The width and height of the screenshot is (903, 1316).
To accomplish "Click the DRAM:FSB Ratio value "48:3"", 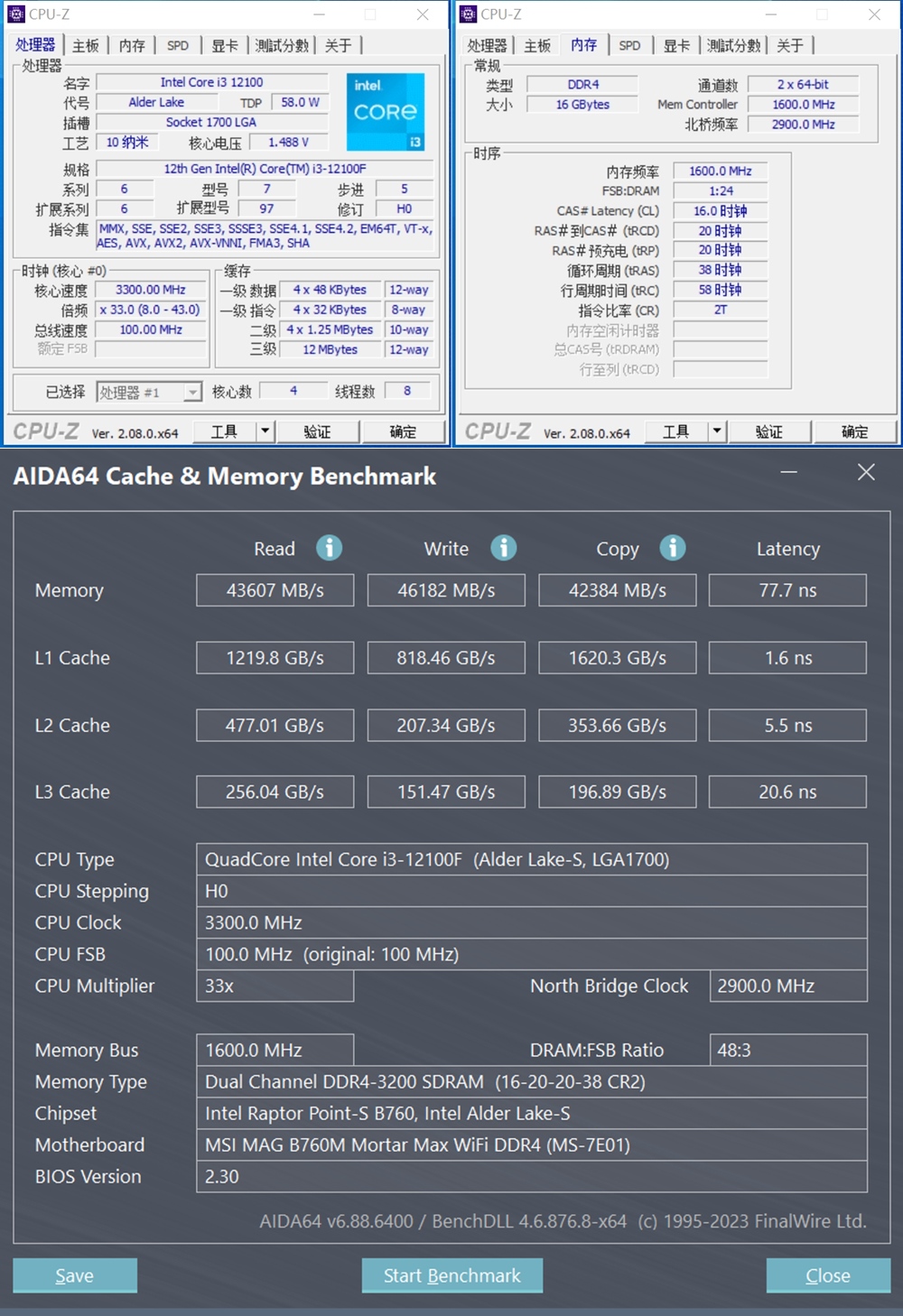I will coord(788,1050).
